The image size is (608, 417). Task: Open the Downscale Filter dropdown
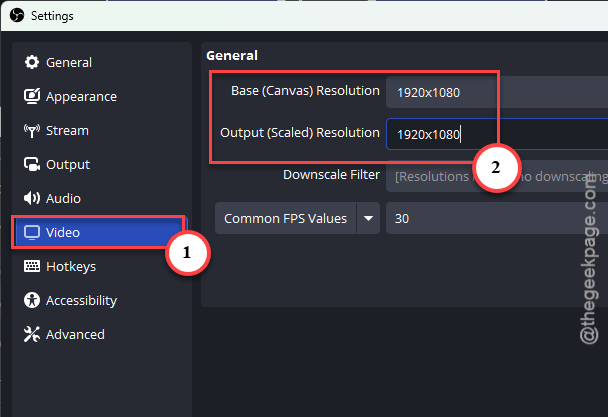(497, 176)
